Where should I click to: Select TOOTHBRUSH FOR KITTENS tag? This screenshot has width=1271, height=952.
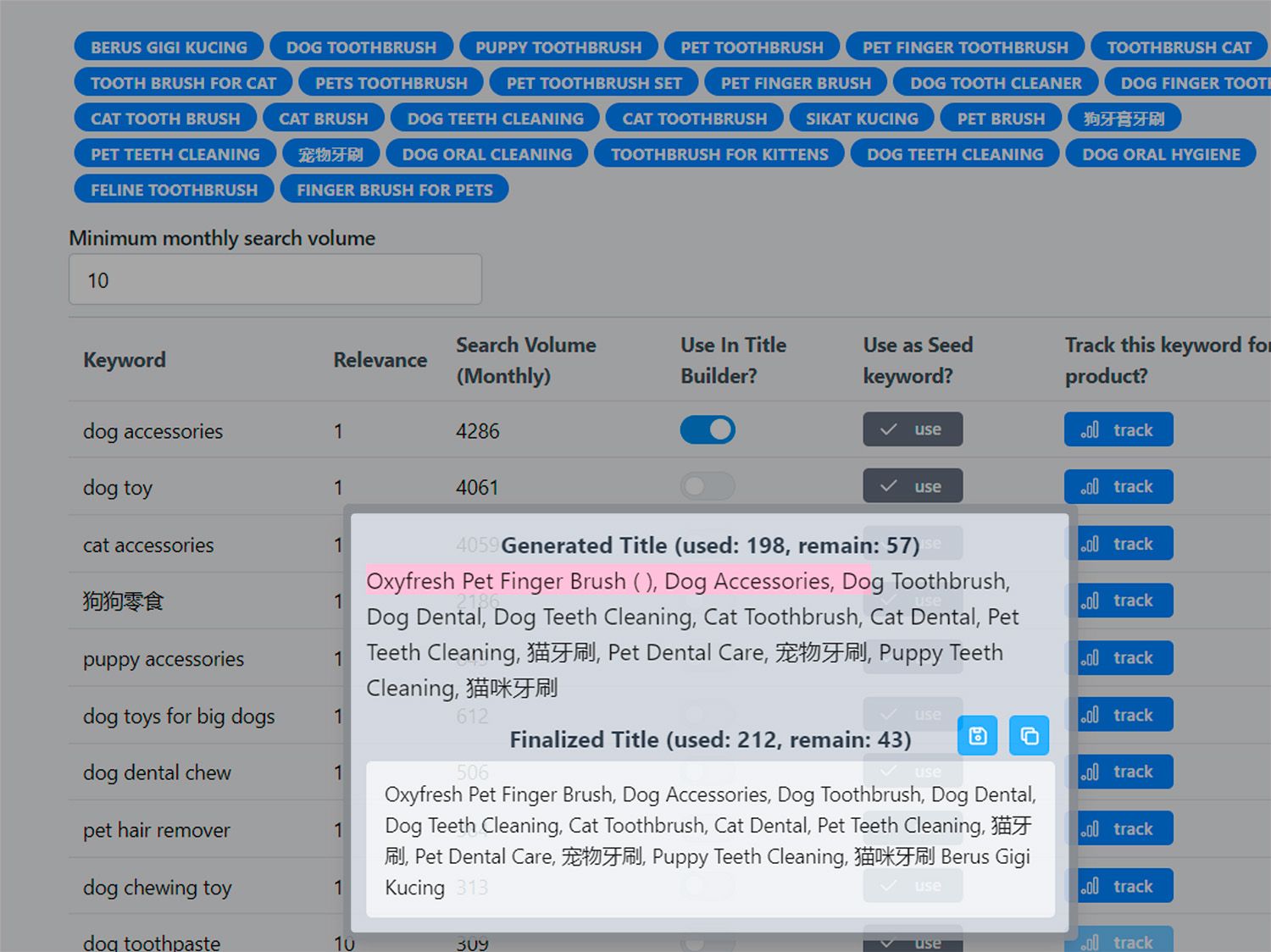[719, 154]
